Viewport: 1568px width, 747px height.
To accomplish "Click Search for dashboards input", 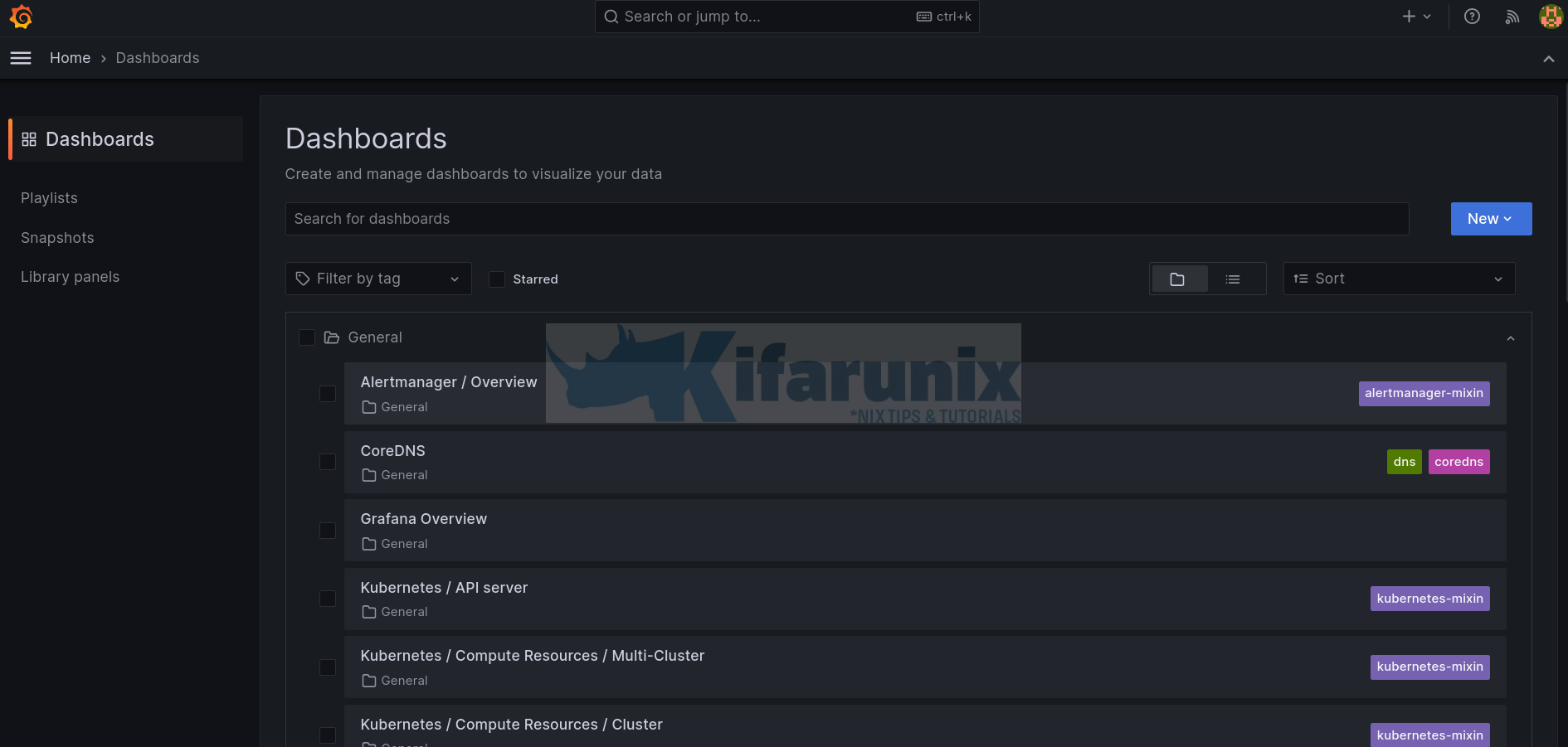I will point(847,219).
